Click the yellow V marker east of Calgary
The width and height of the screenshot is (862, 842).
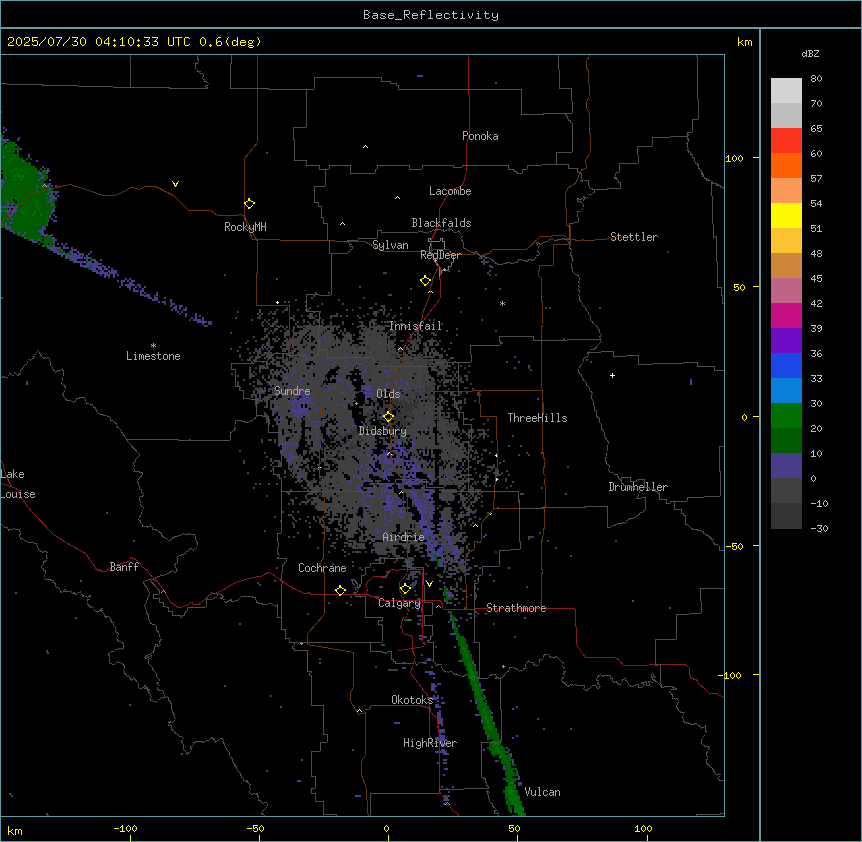point(429,584)
